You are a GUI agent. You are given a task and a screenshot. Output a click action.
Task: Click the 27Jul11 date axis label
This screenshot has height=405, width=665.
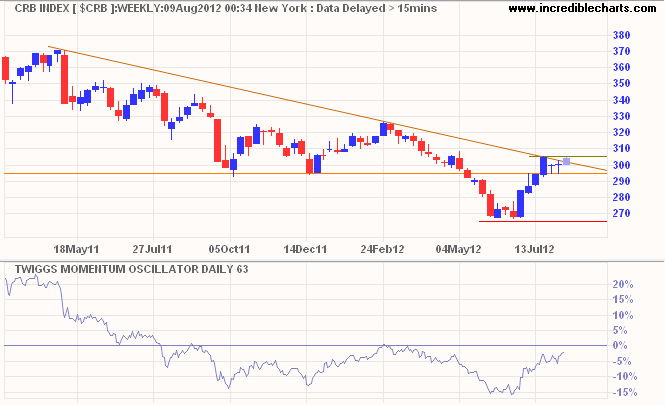click(152, 249)
